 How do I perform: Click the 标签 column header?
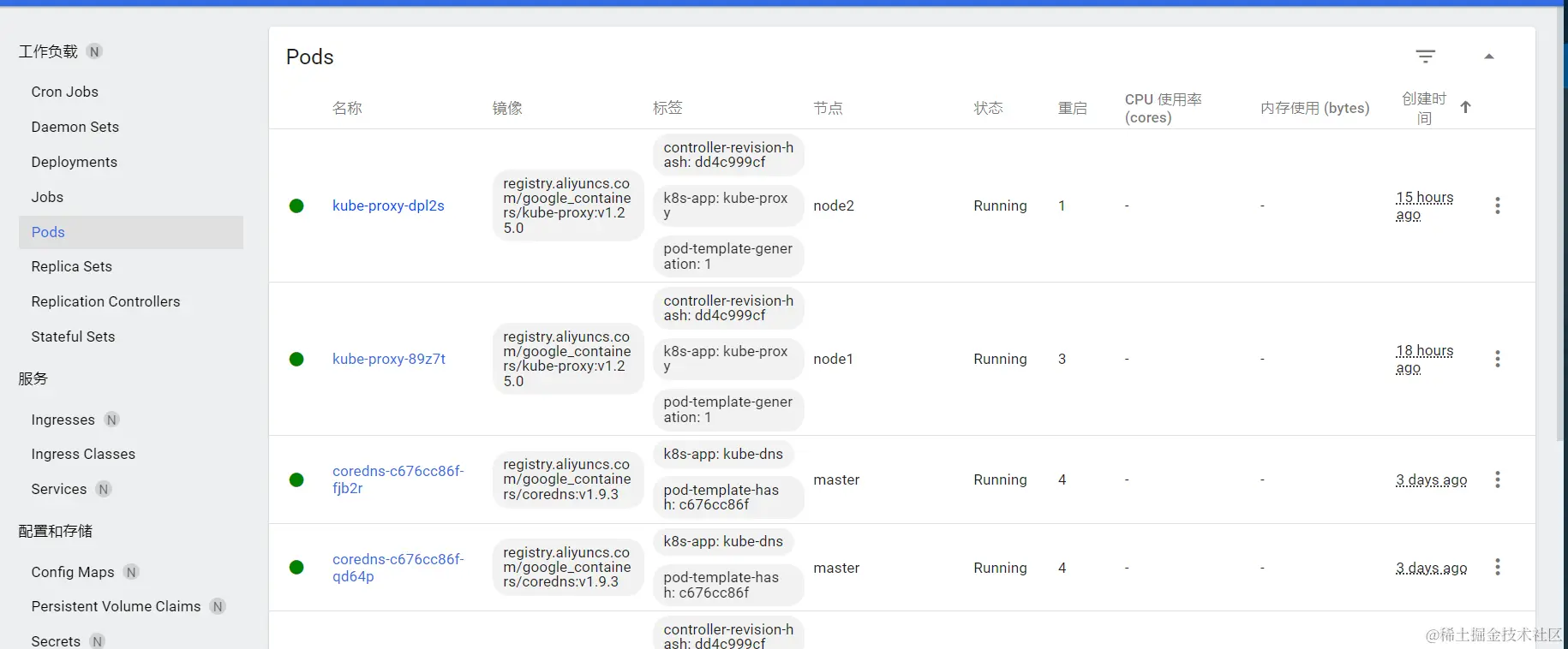(667, 108)
